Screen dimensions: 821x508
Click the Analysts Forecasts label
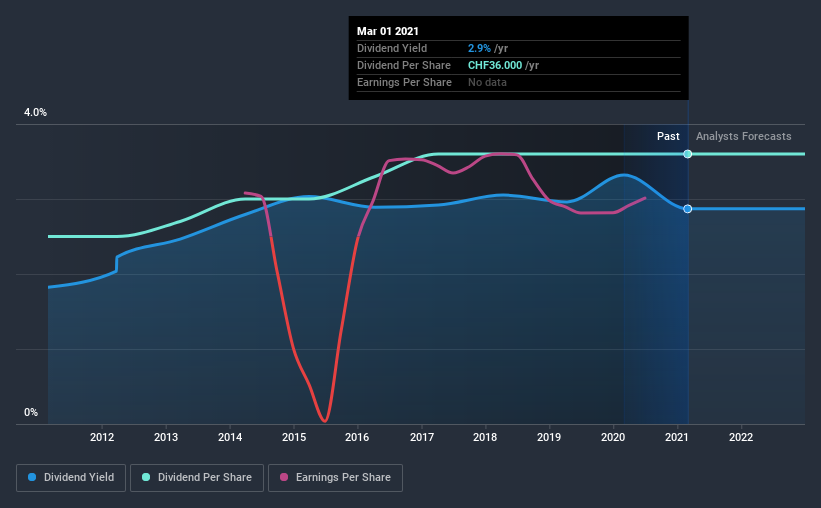click(744, 136)
